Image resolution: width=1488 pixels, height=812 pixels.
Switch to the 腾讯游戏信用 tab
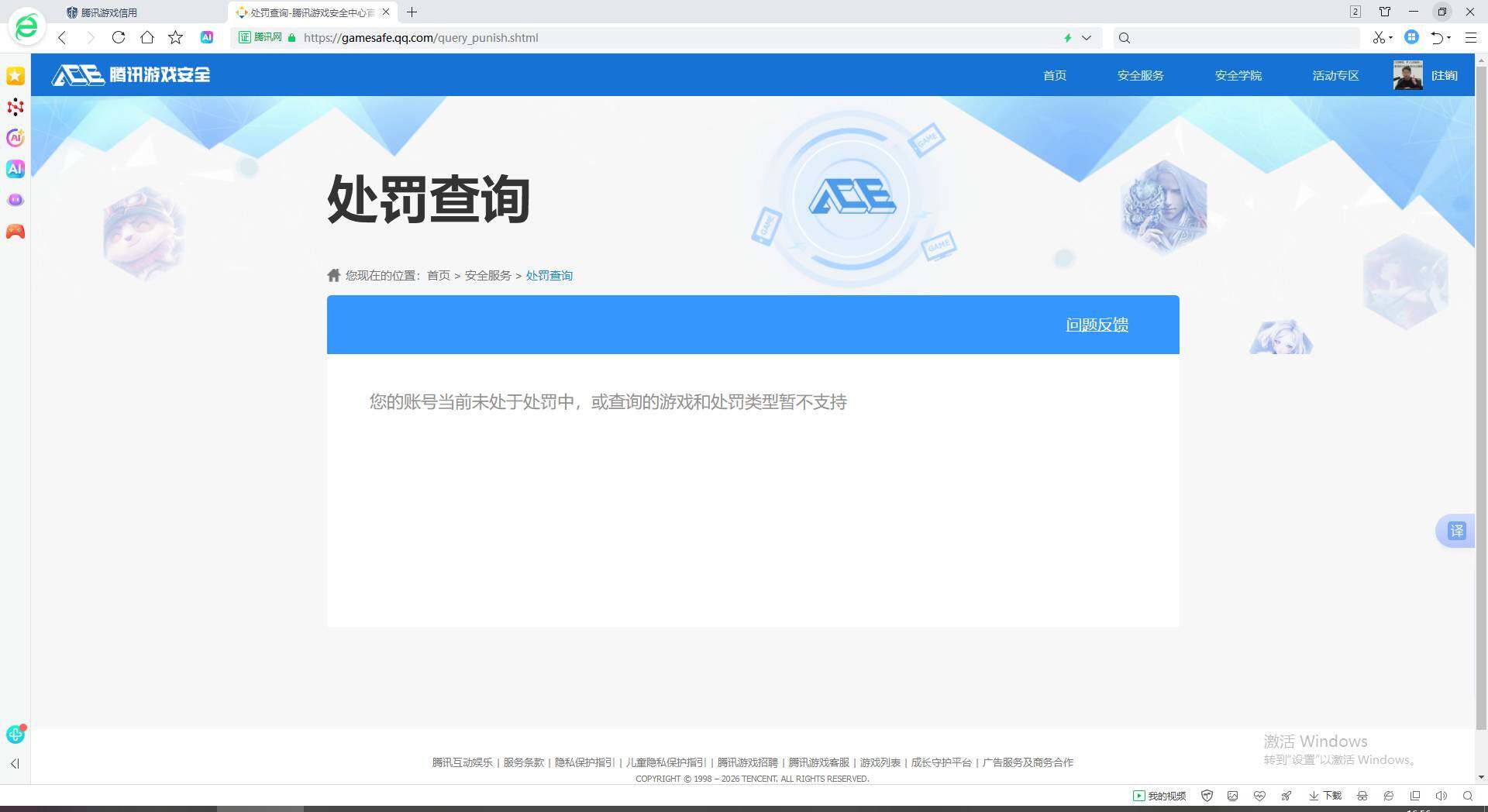[x=108, y=12]
